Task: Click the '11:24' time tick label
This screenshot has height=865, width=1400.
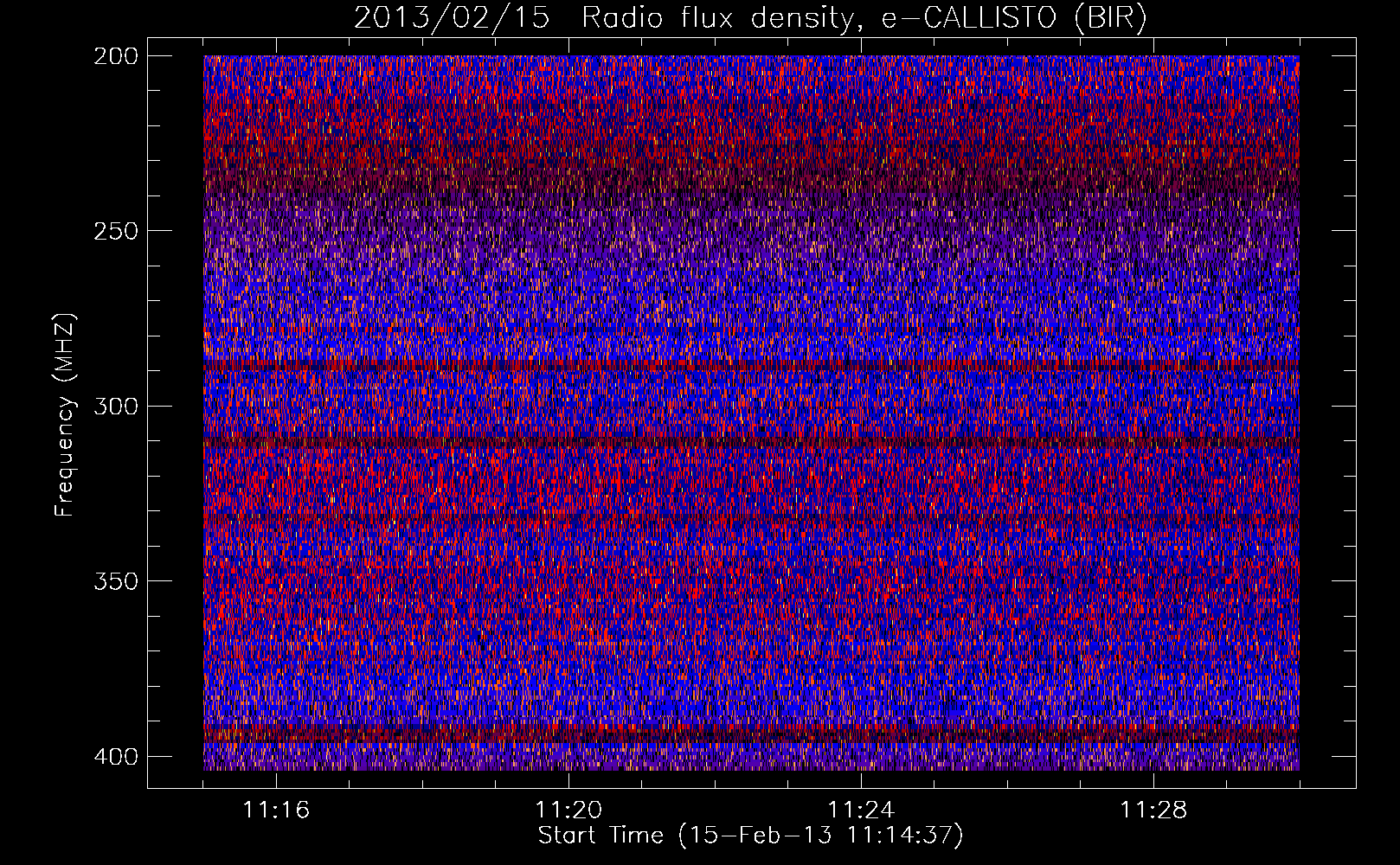Action: point(861,811)
